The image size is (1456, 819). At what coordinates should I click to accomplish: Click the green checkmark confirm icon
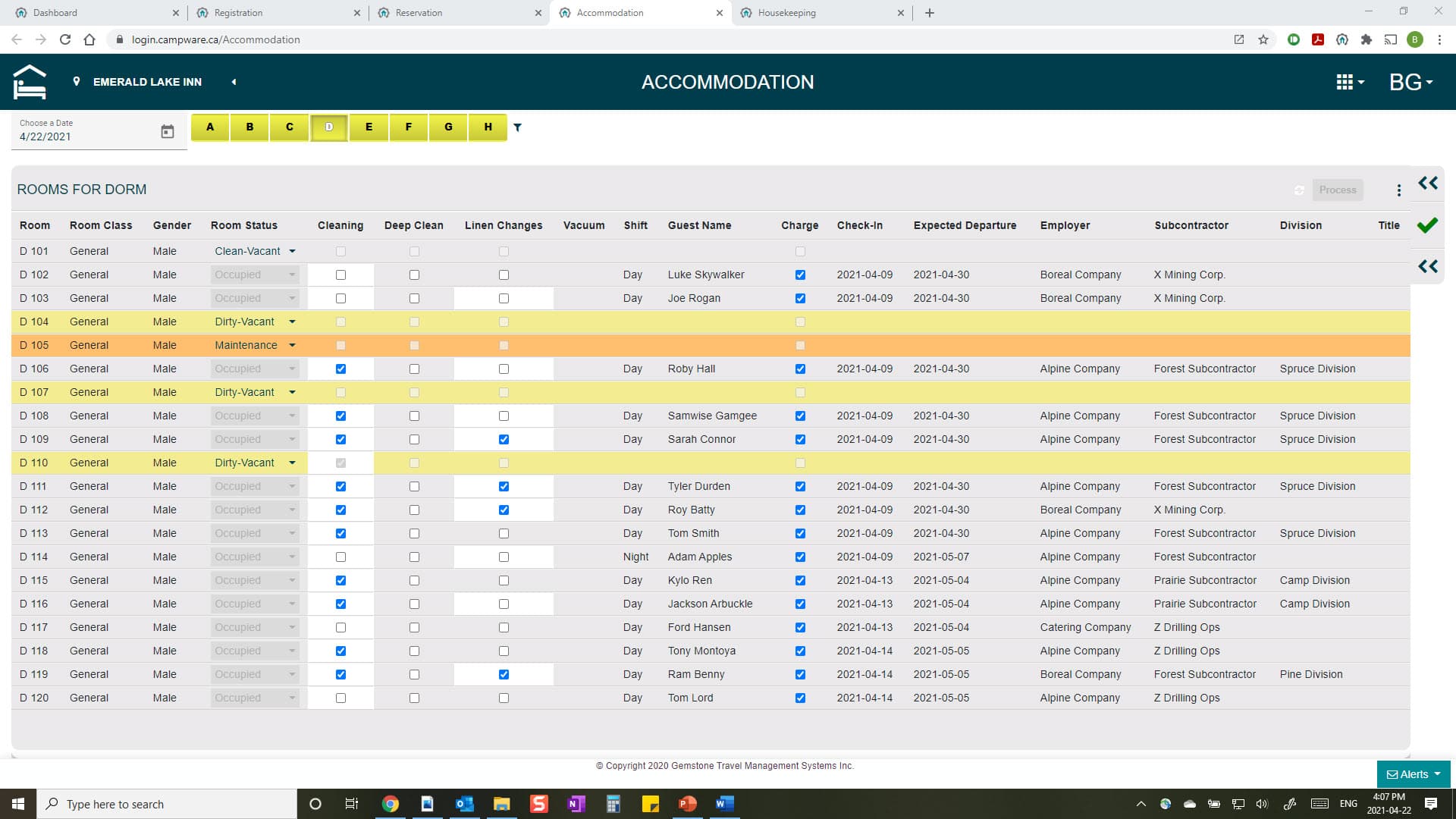pyautogui.click(x=1427, y=225)
